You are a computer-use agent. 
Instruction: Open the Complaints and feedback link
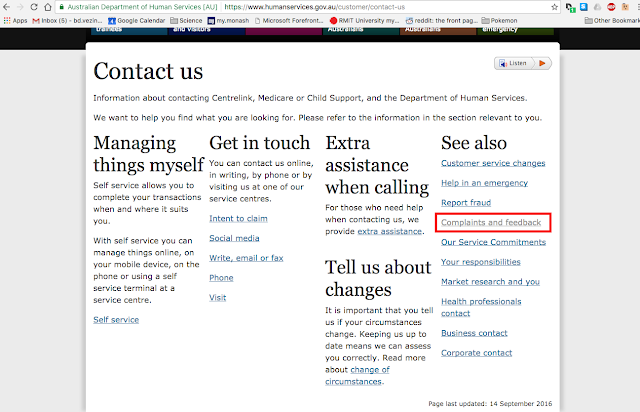(491, 223)
